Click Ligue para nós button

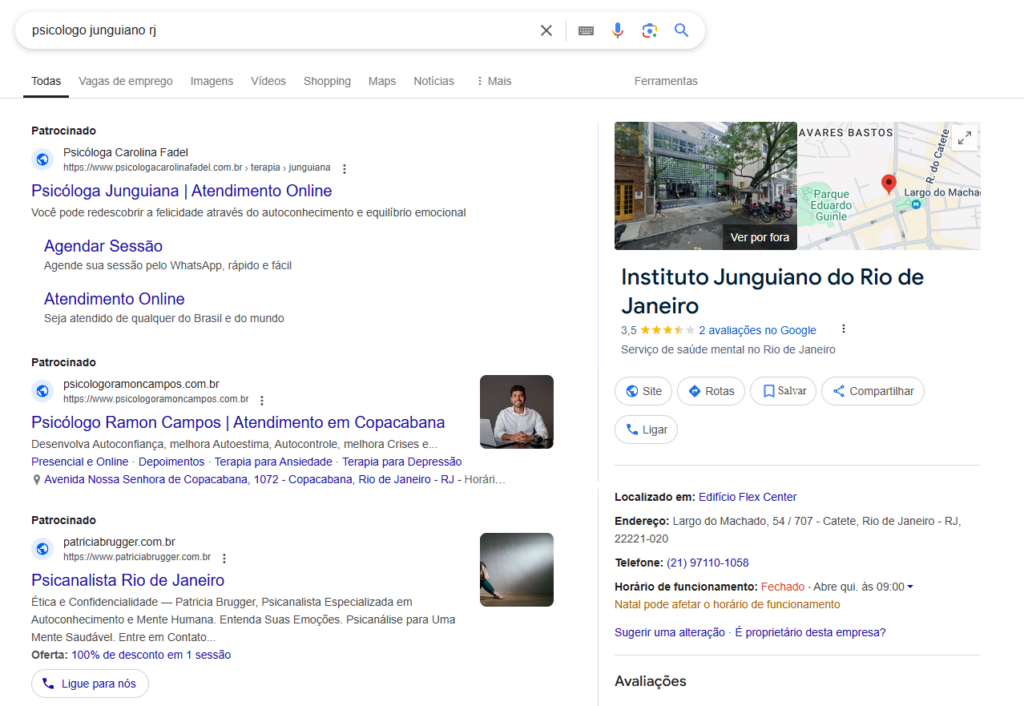click(x=89, y=684)
